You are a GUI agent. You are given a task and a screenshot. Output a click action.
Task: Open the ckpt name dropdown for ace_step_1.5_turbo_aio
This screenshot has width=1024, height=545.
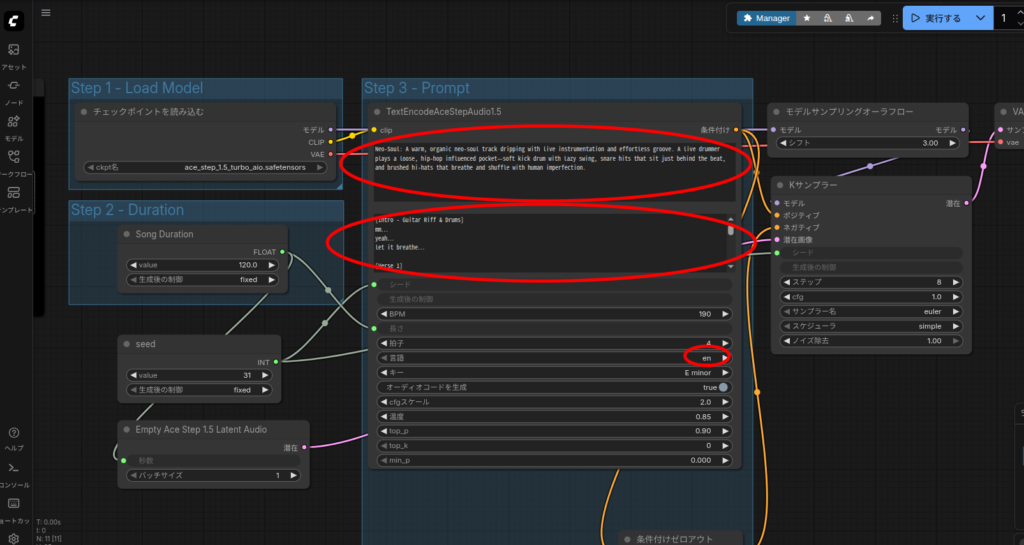pyautogui.click(x=207, y=168)
